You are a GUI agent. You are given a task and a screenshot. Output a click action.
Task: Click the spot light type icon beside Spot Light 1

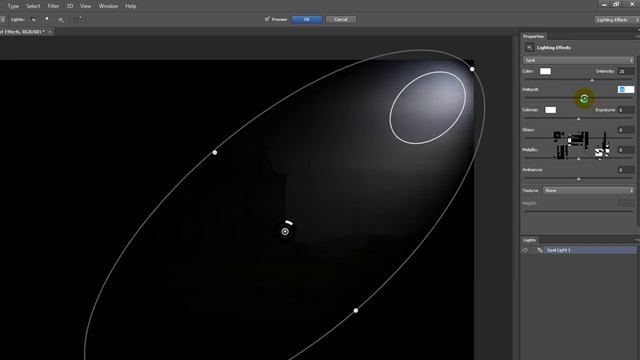(x=540, y=250)
